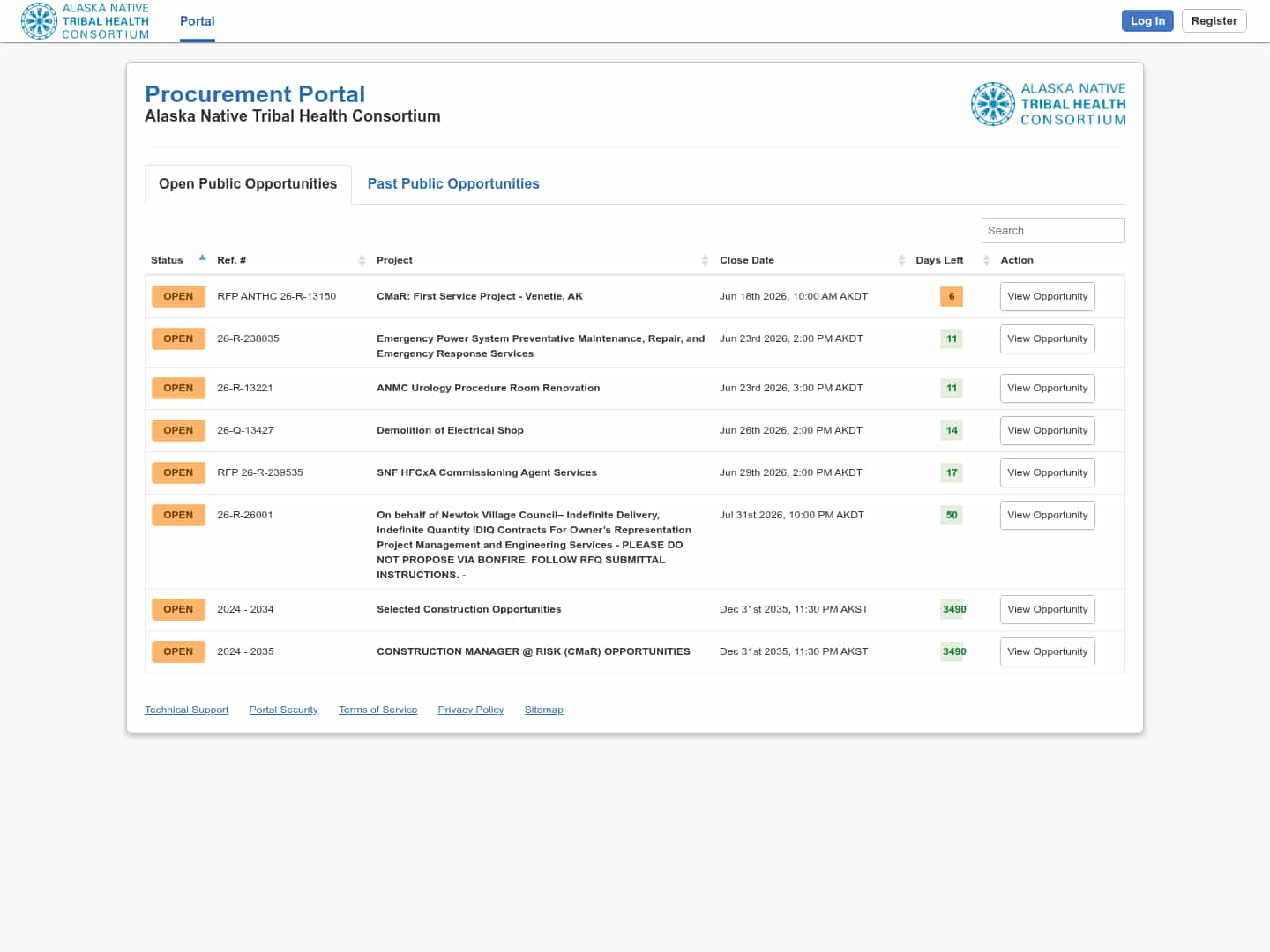Screen dimensions: 1270x952
Task: Click close date 'Jun 23rd 2026, 3:00 PM AKDT'
Action: coord(791,388)
